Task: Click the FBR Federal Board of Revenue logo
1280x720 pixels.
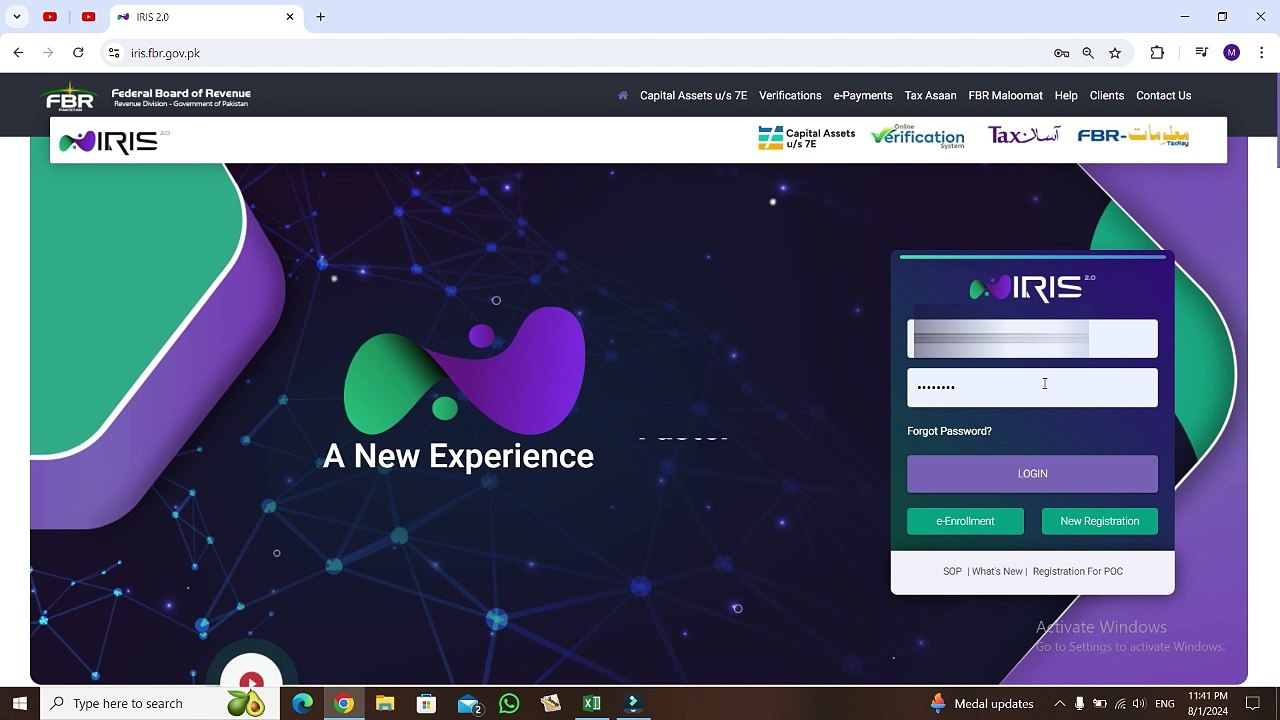Action: (x=147, y=97)
